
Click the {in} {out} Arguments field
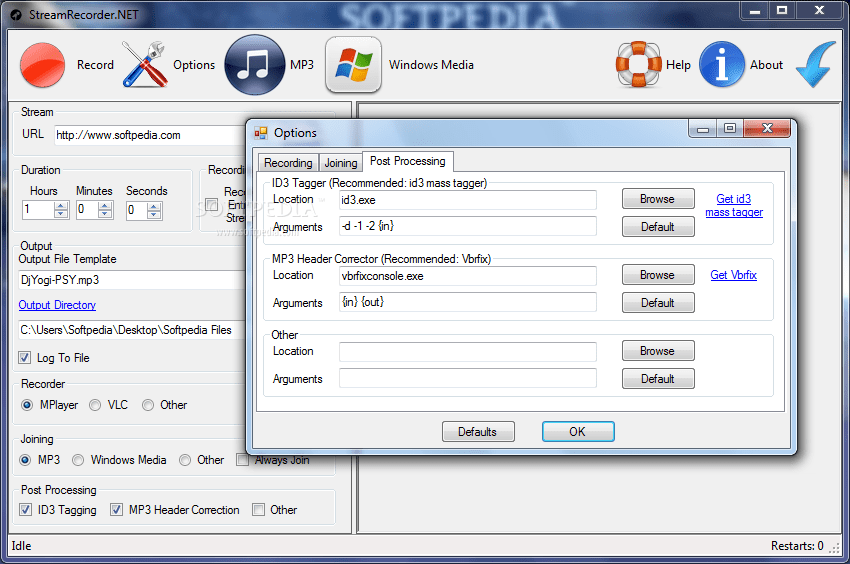(468, 302)
